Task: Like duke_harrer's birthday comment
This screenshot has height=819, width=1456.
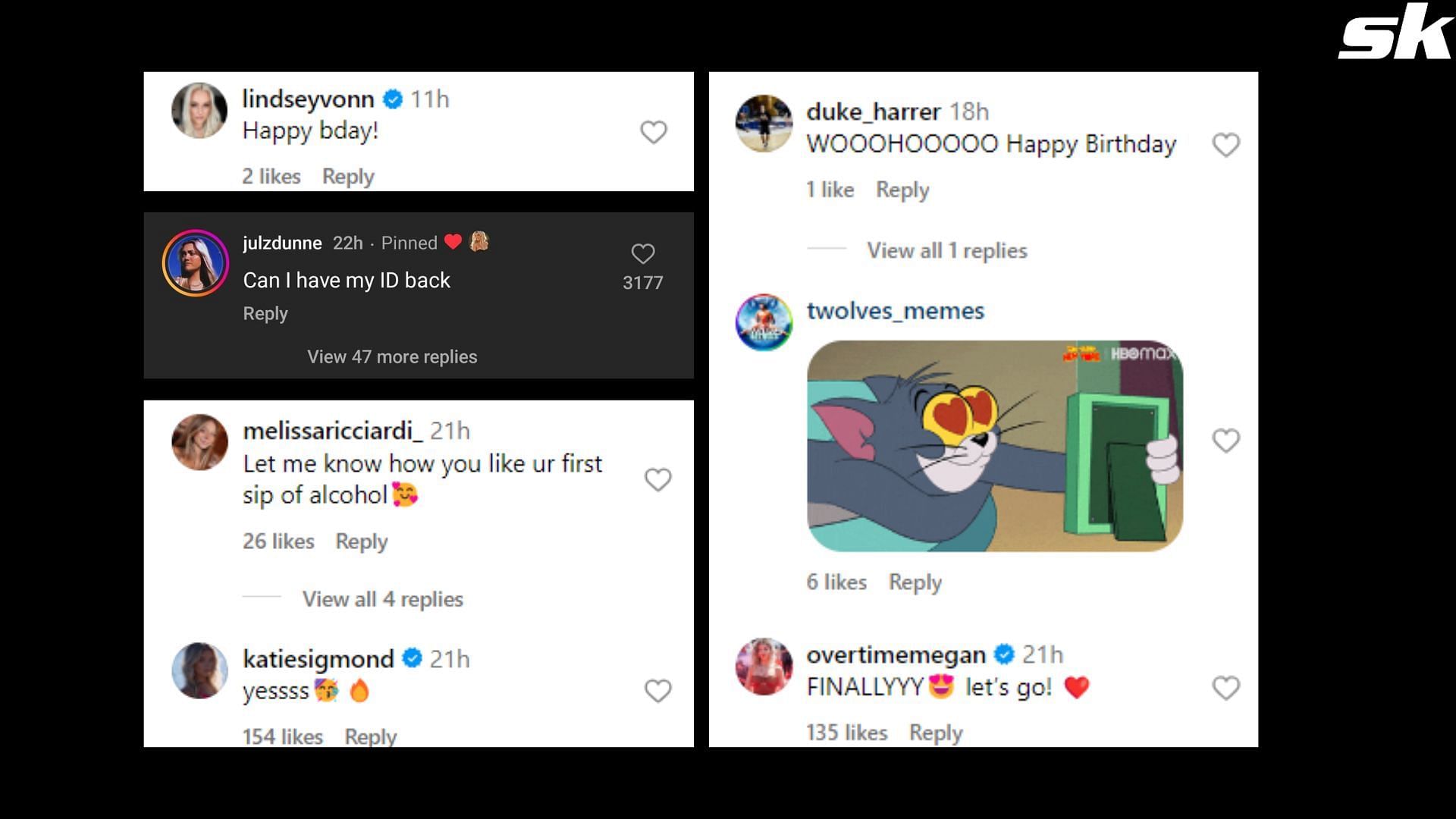Action: (x=1225, y=145)
